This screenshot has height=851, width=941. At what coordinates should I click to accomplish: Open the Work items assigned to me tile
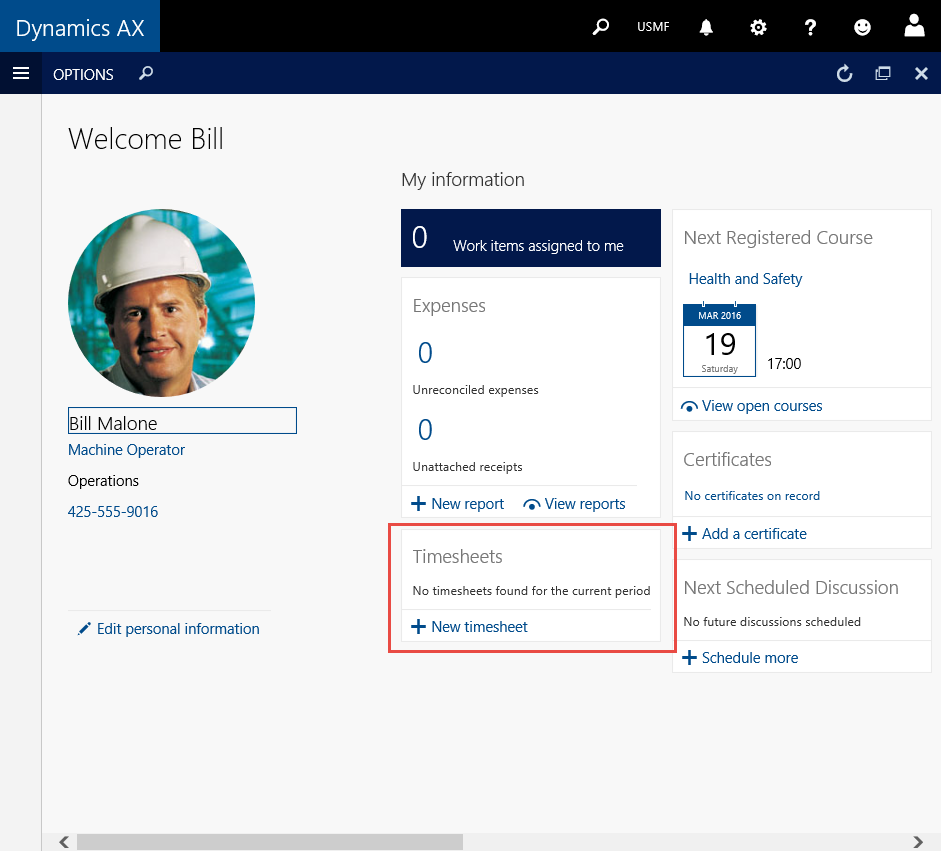pyautogui.click(x=530, y=238)
